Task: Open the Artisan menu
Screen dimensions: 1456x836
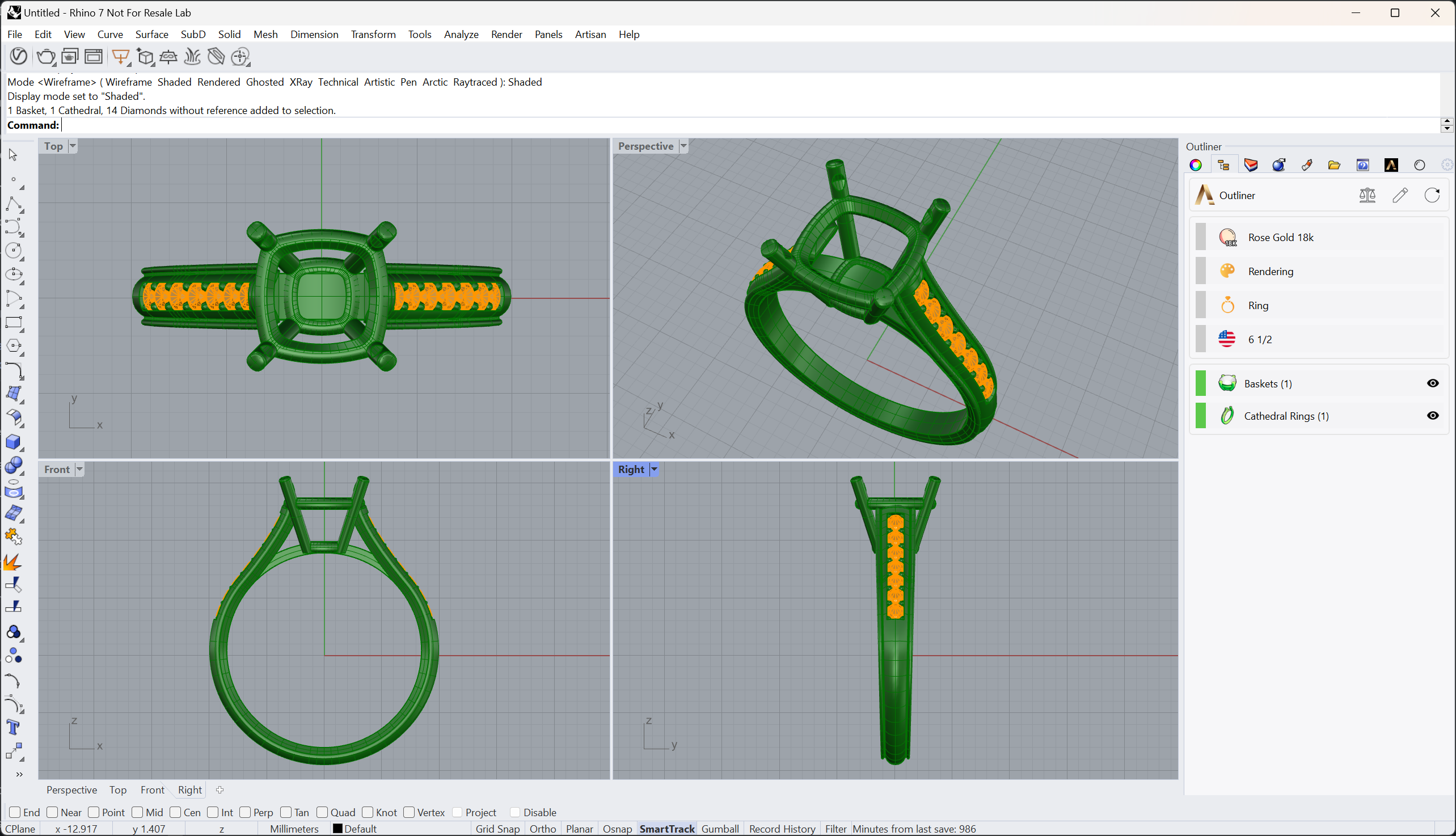Action: 590,35
